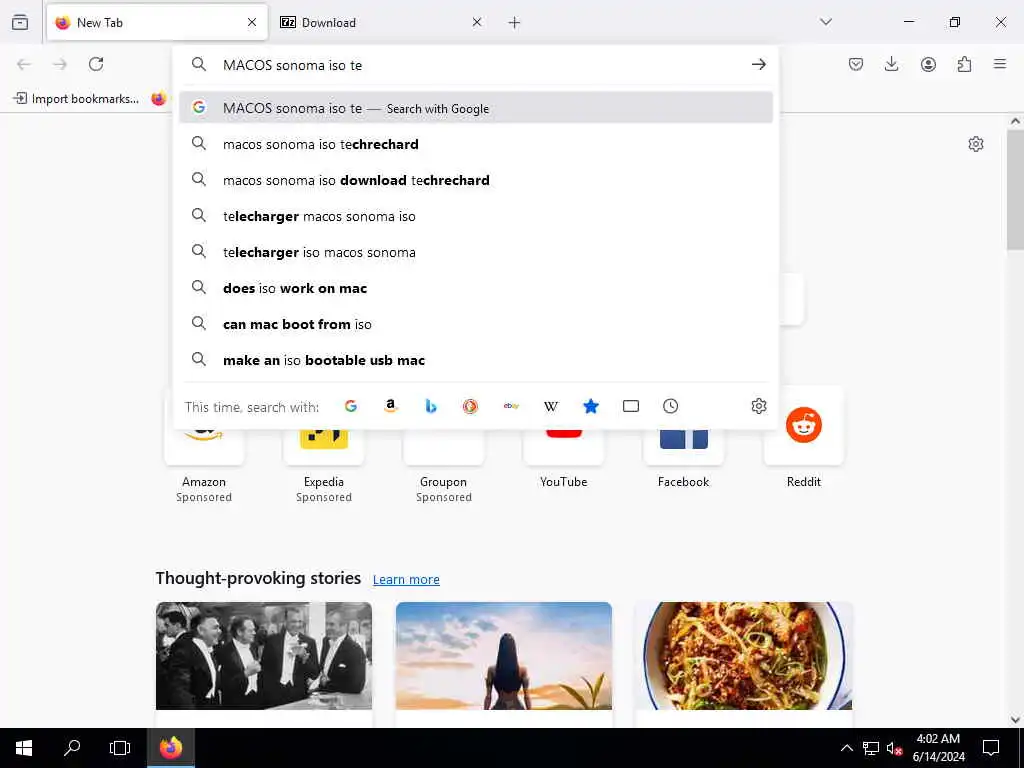1024x768 pixels.
Task: Search this time with eBay
Action: [x=511, y=406]
